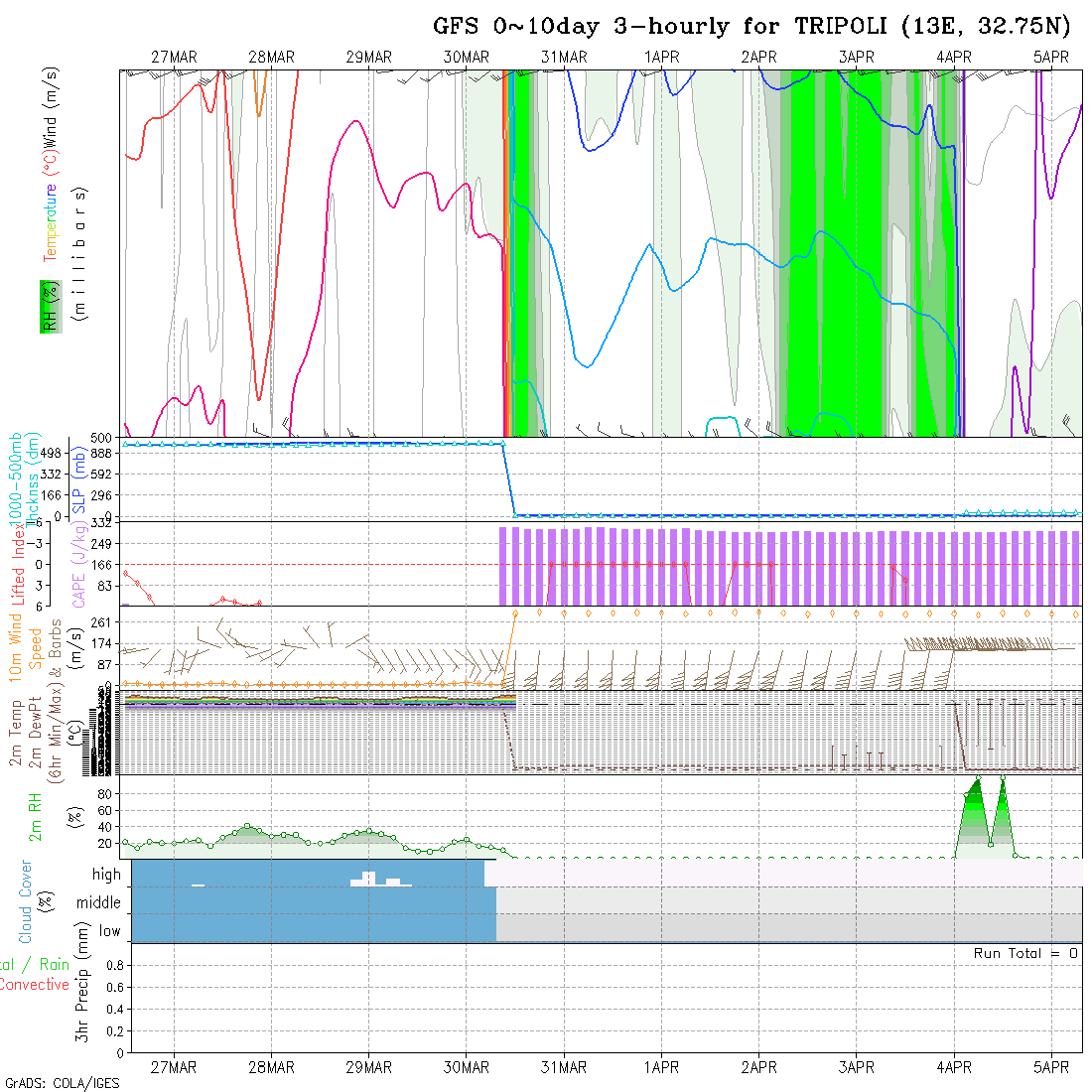Select the 5APR label on the bottom axis

[1051, 1067]
